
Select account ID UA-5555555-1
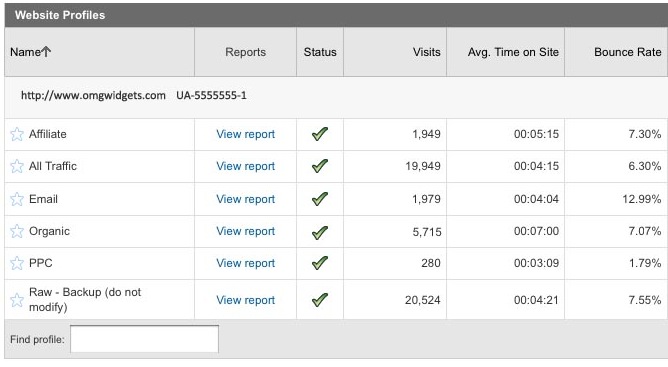211,95
